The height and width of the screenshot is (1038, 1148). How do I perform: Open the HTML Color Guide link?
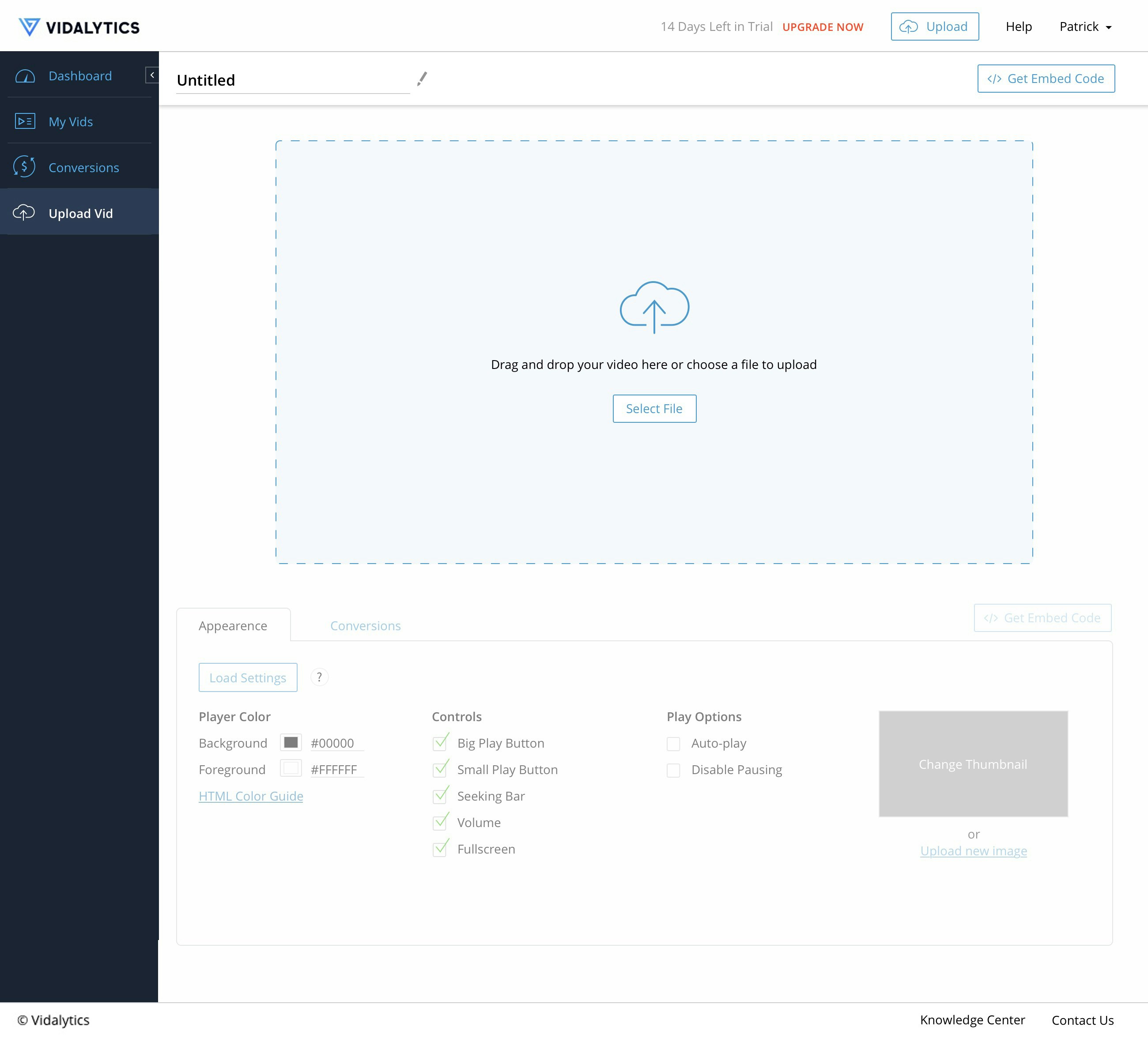pyautogui.click(x=250, y=796)
